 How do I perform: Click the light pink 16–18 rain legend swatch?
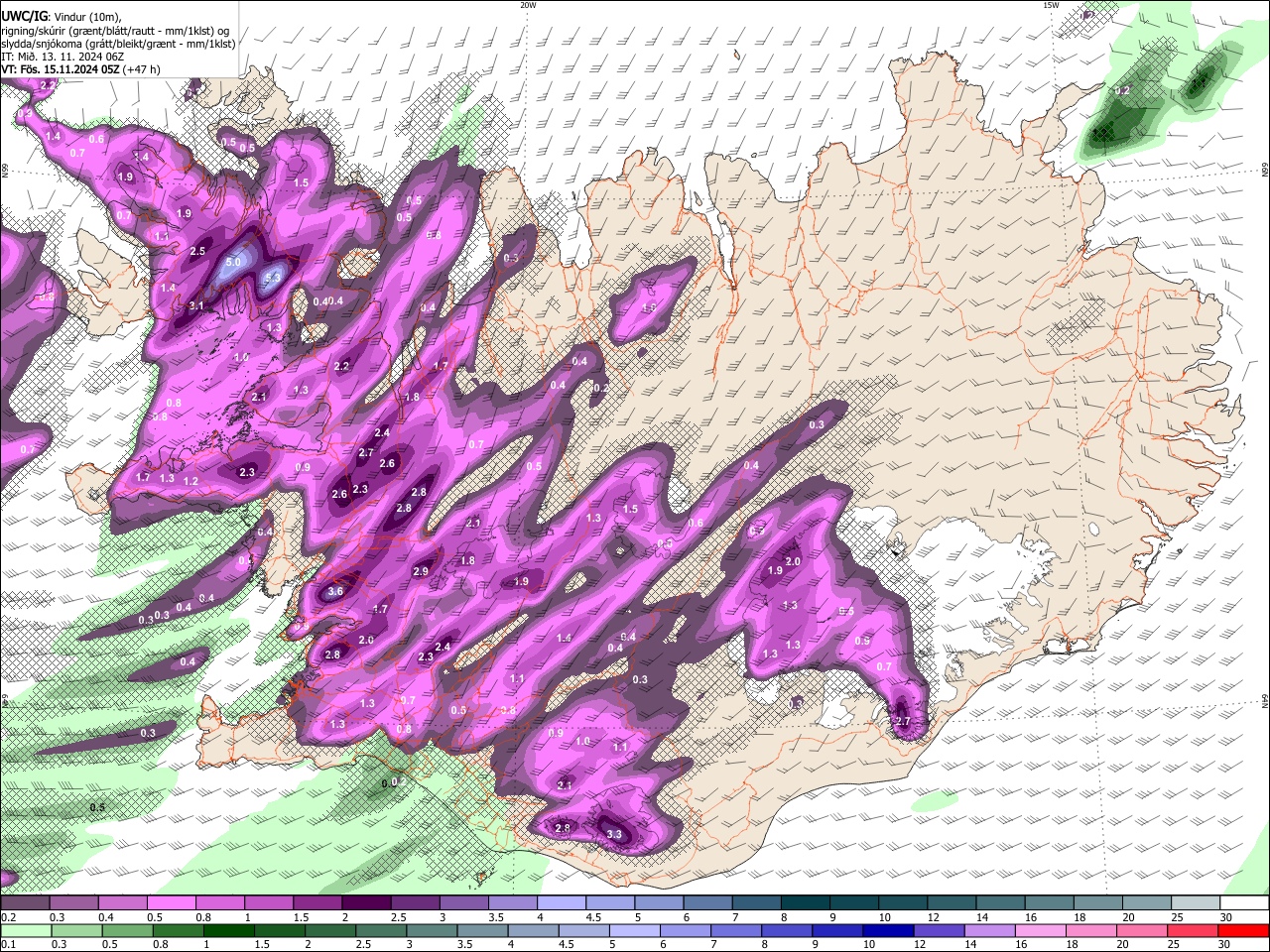click(1040, 930)
